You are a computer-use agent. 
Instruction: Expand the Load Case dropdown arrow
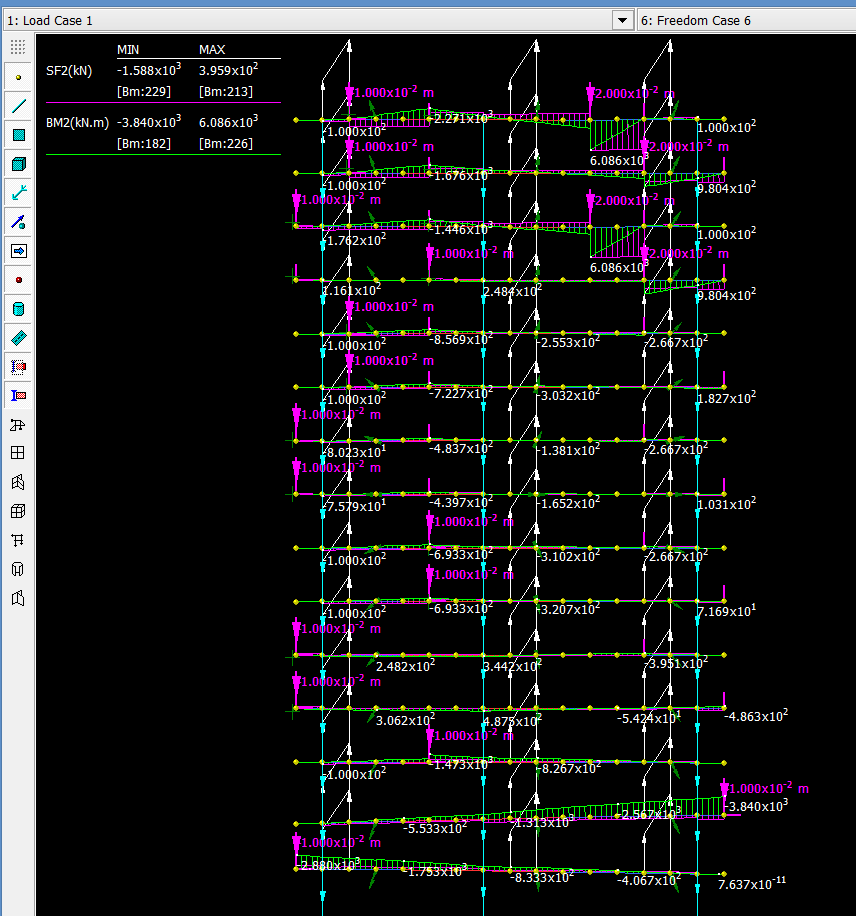(623, 20)
